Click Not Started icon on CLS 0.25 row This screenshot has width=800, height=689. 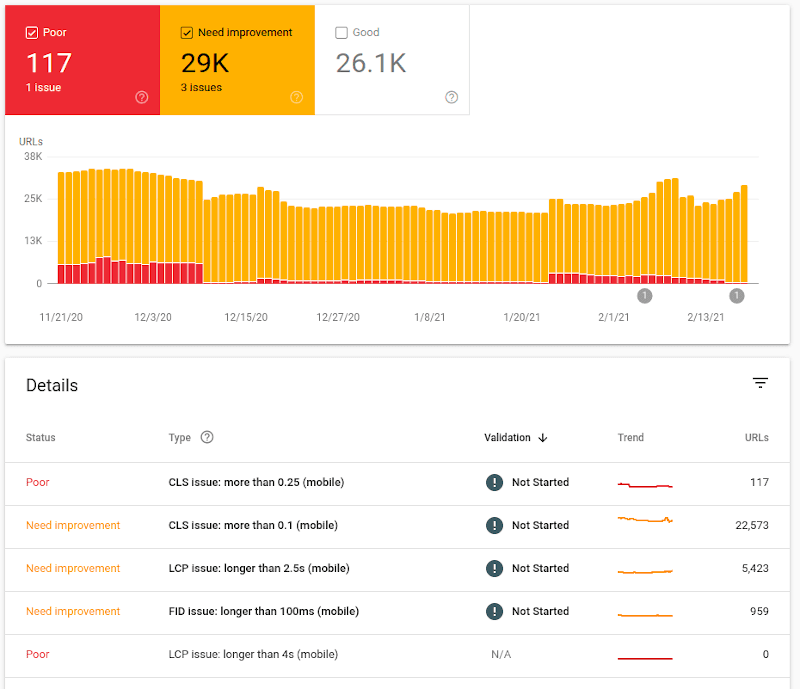tap(494, 482)
